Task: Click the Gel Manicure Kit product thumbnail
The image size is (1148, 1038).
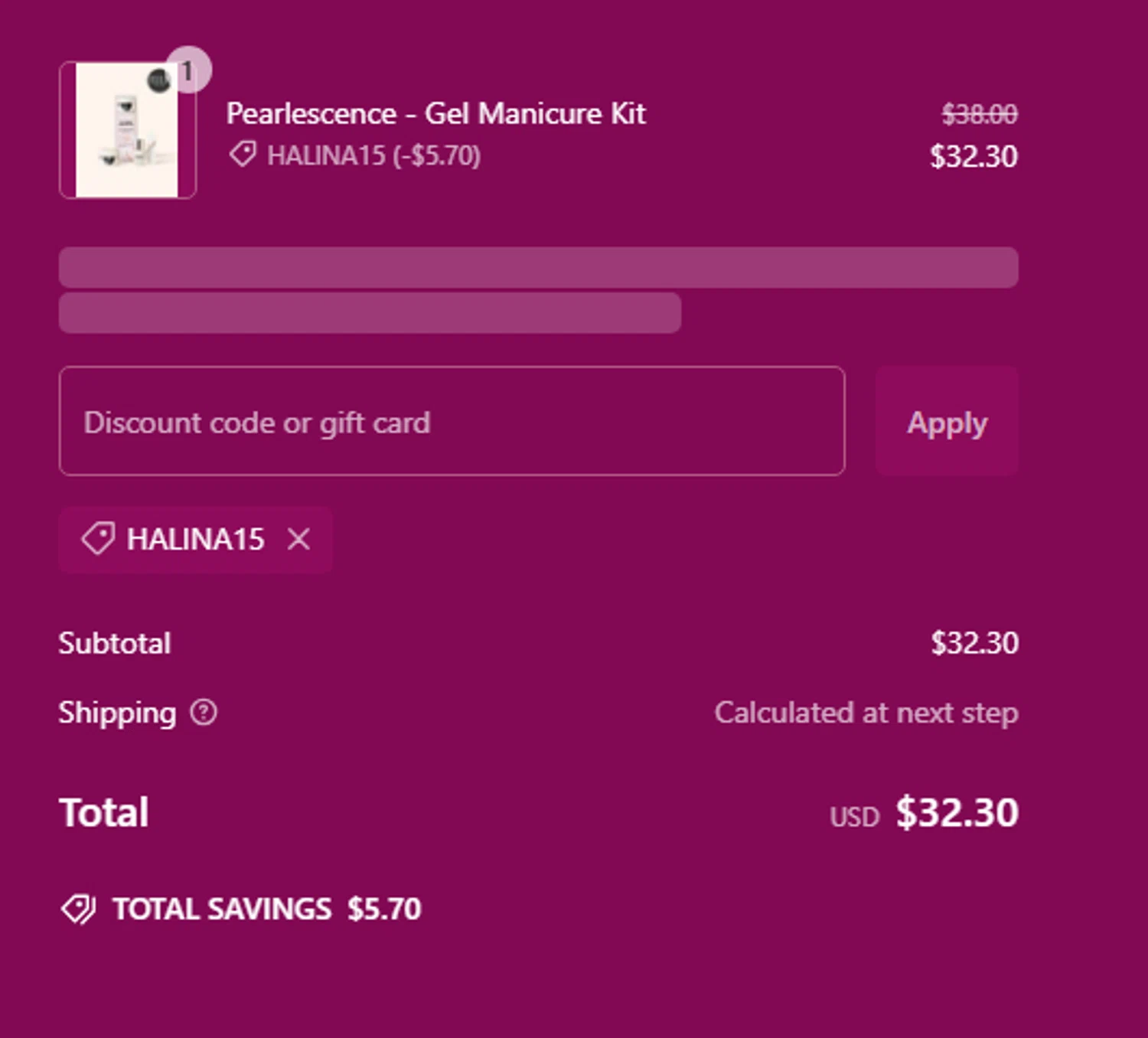Action: (127, 131)
